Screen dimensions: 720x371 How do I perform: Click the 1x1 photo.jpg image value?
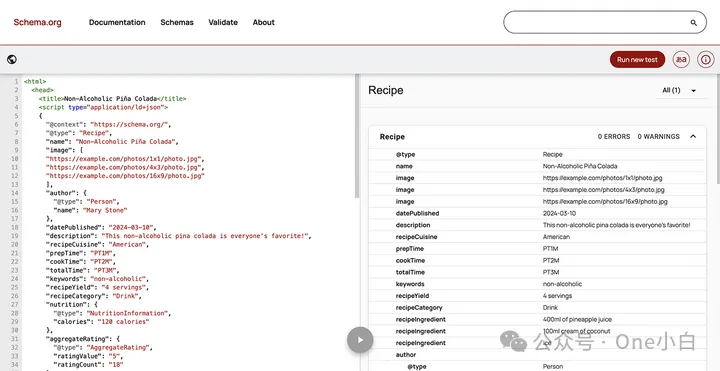(602, 178)
